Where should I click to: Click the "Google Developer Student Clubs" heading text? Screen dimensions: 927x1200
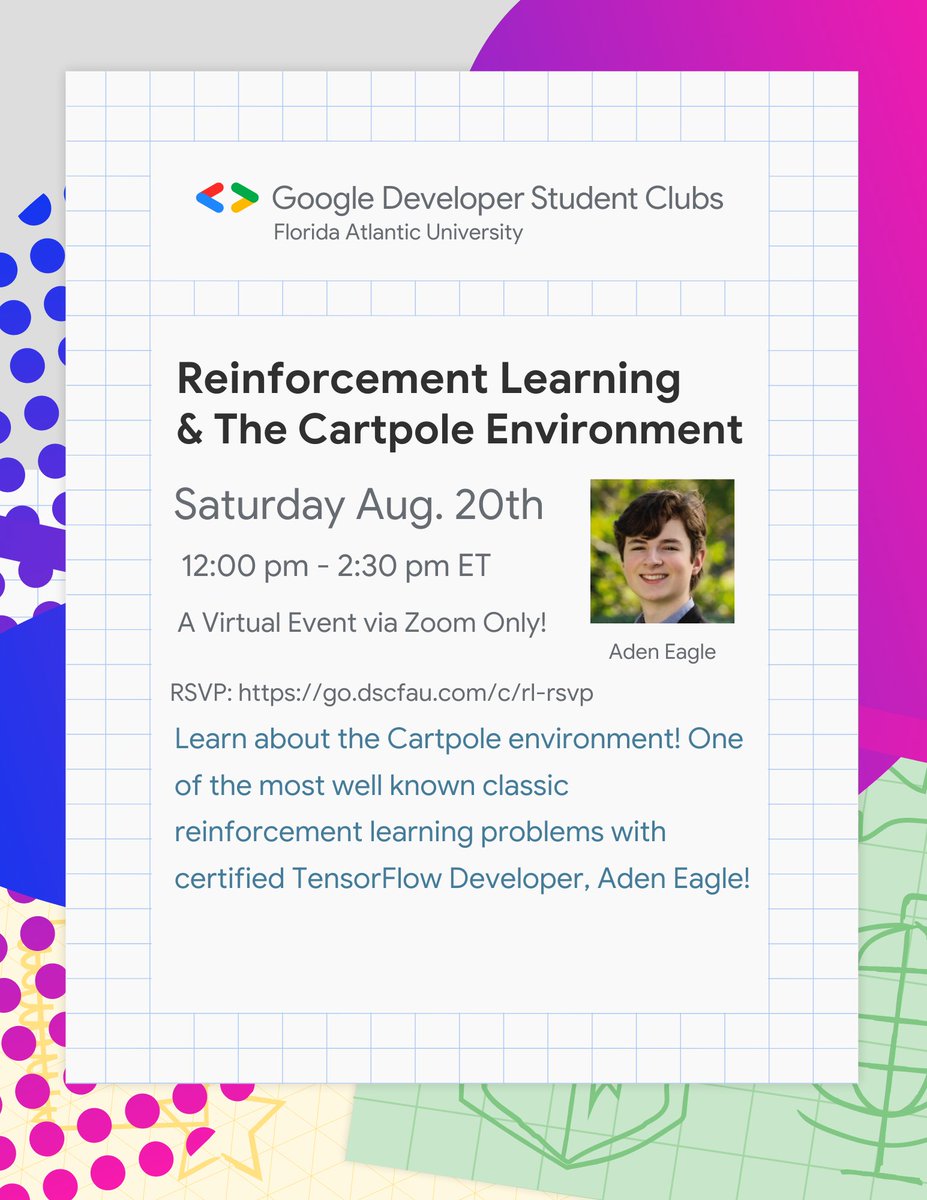point(497,199)
